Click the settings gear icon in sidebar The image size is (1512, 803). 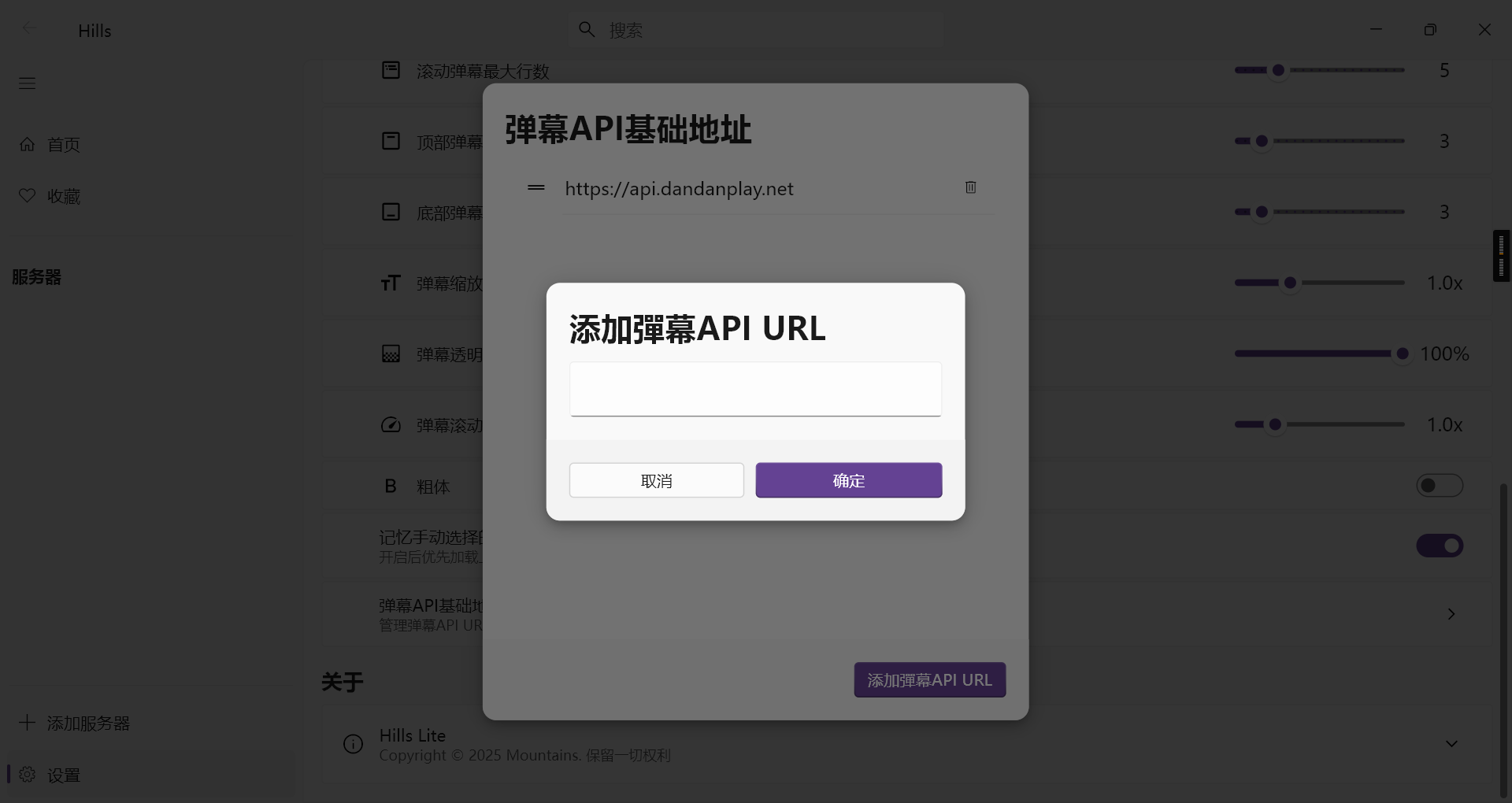click(x=27, y=775)
